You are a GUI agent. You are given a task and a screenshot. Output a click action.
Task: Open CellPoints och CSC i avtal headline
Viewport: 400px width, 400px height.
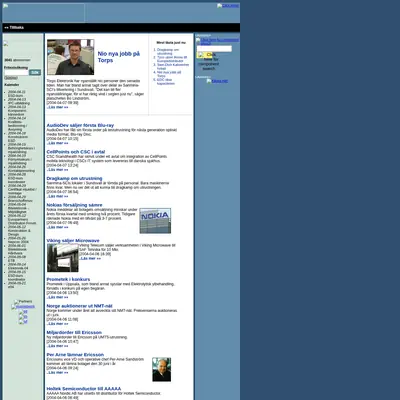[x=76, y=152]
